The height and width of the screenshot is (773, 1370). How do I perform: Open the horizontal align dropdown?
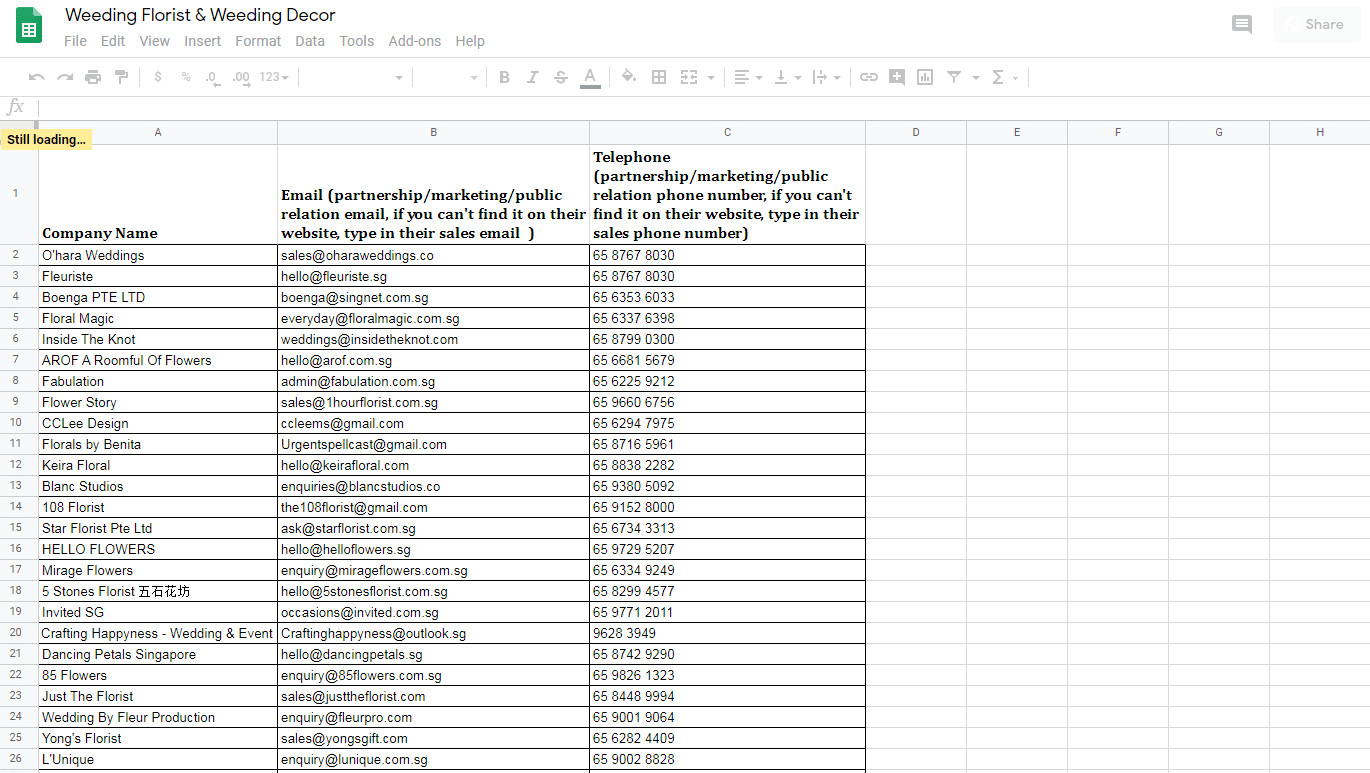(x=748, y=76)
